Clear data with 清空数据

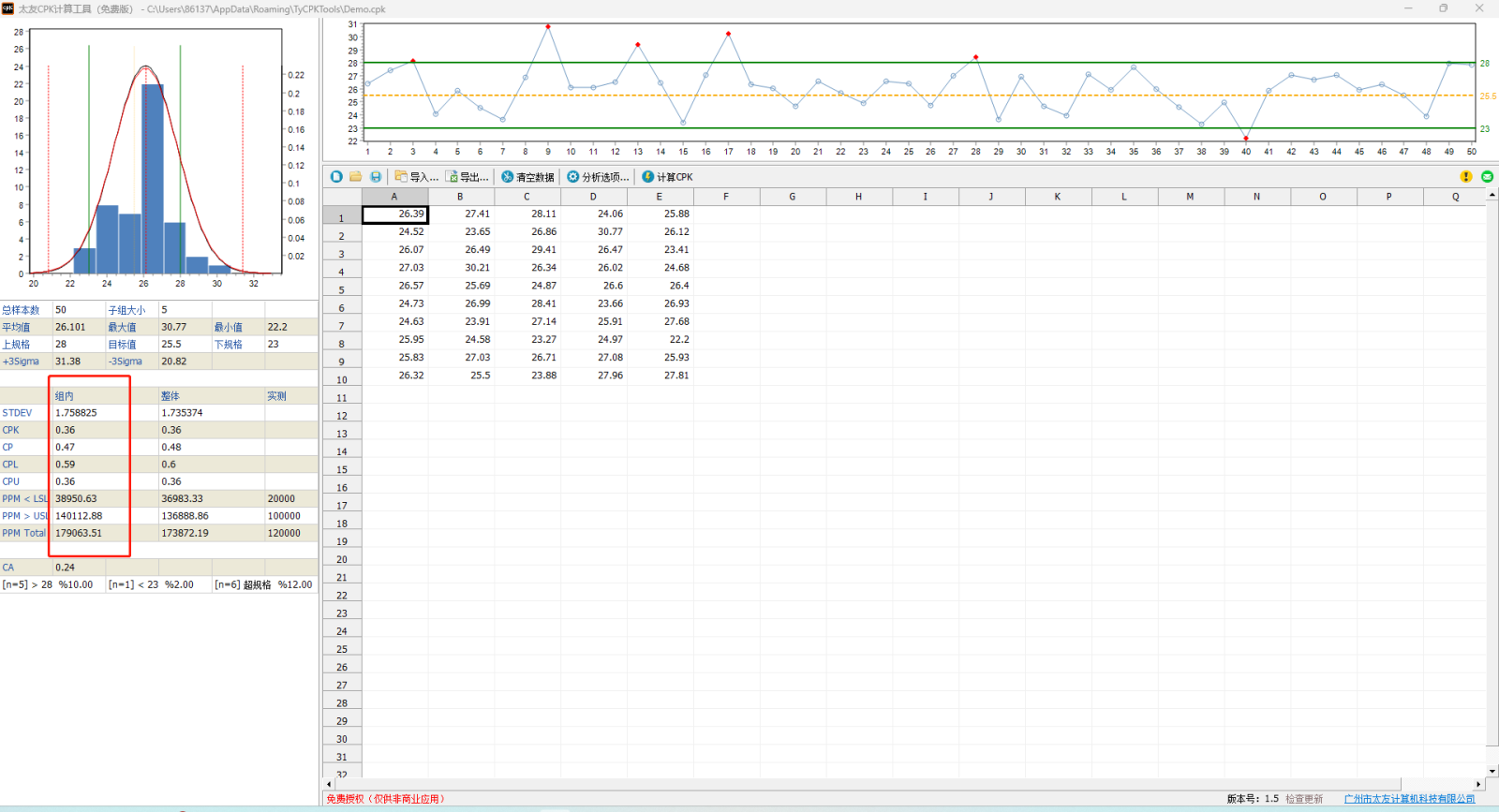(527, 176)
